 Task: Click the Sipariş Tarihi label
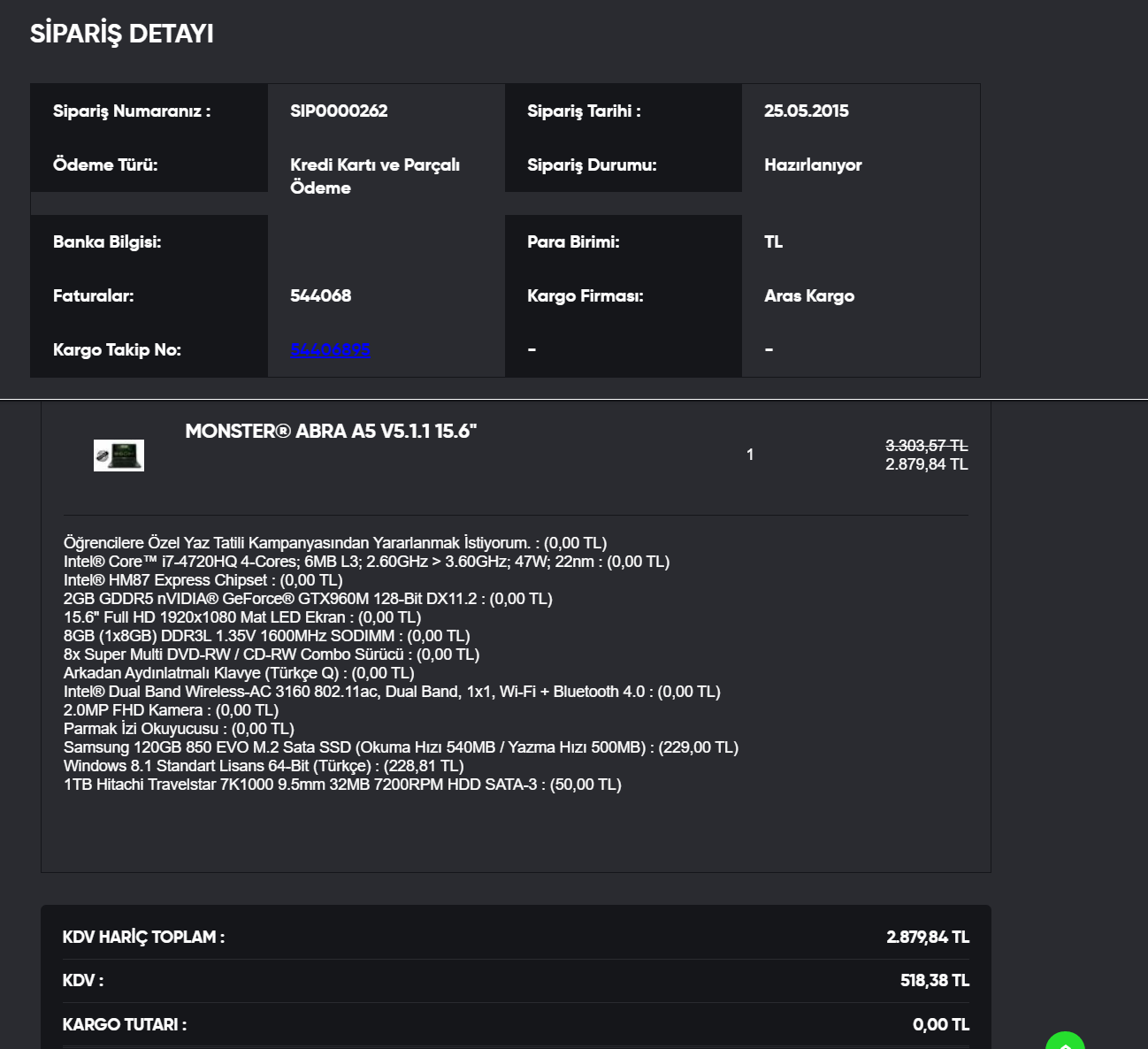(x=584, y=111)
